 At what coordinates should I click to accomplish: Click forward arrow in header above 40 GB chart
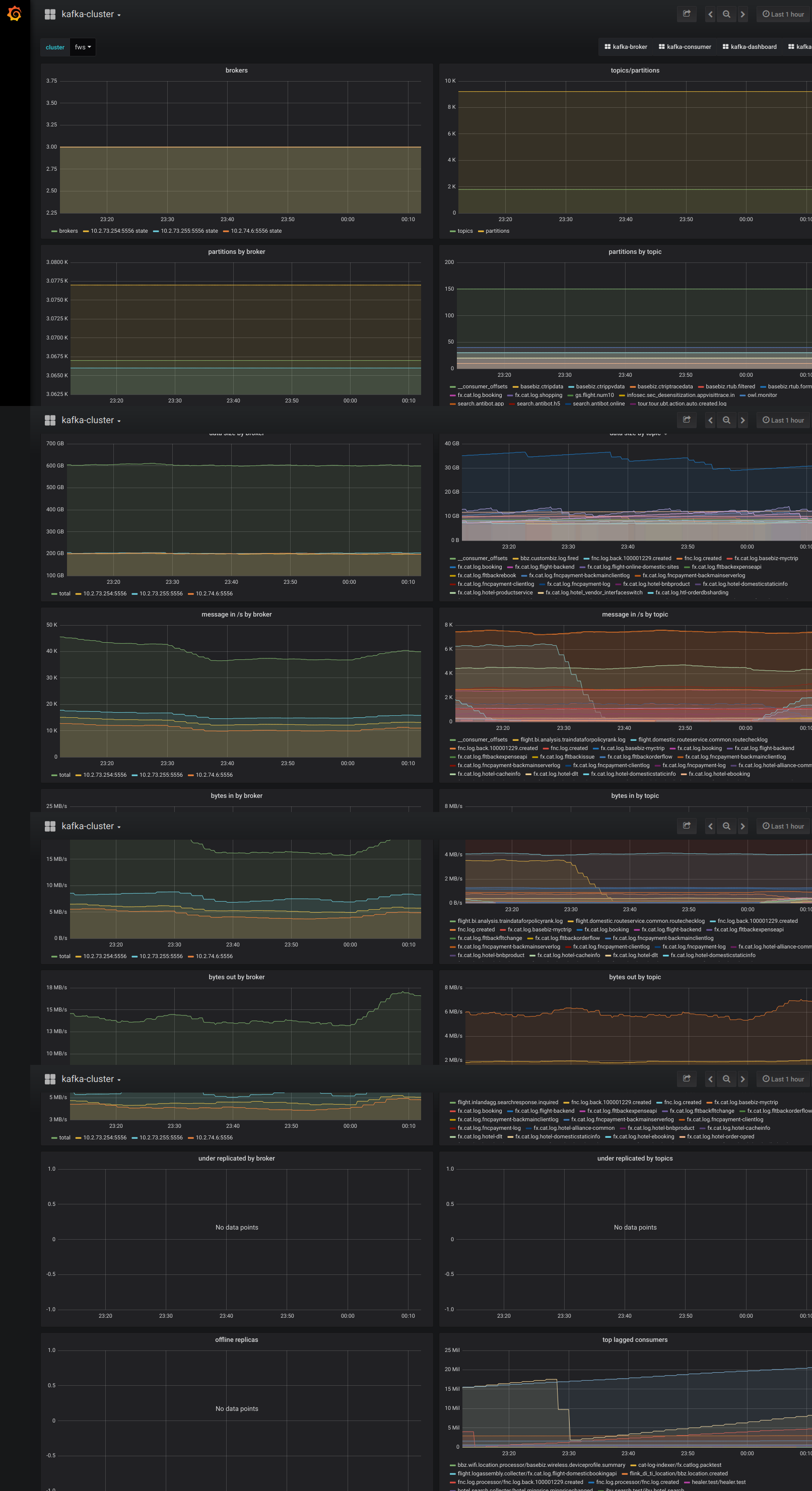pos(742,421)
